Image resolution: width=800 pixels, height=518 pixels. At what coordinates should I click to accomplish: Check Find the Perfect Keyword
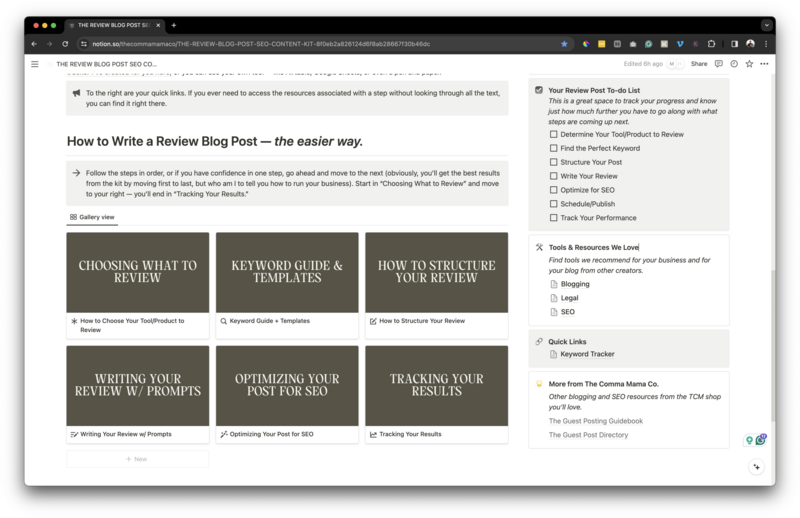pyautogui.click(x=553, y=148)
